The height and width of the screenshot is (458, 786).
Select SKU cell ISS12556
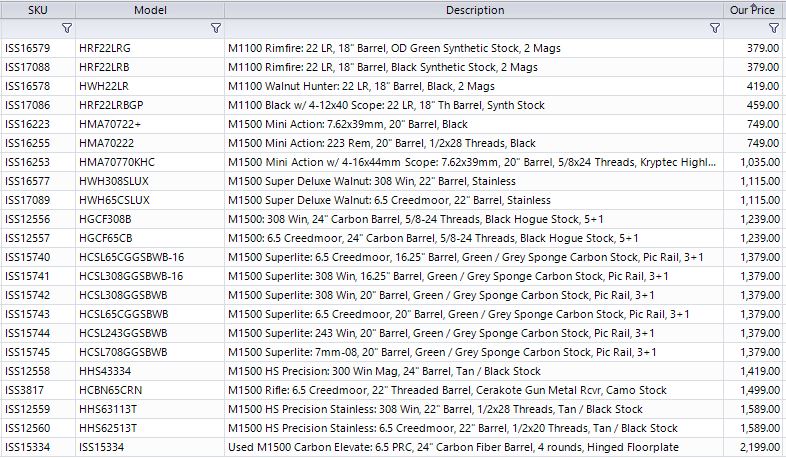[x=38, y=219]
